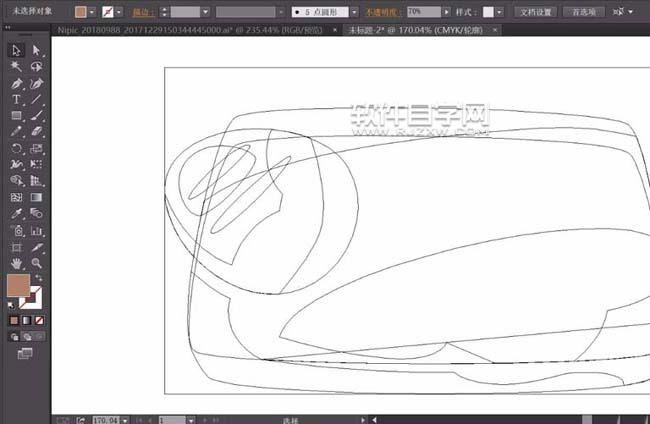Viewport: 650px width, 424px height.
Task: Open the change screen mode button
Action: [25, 354]
